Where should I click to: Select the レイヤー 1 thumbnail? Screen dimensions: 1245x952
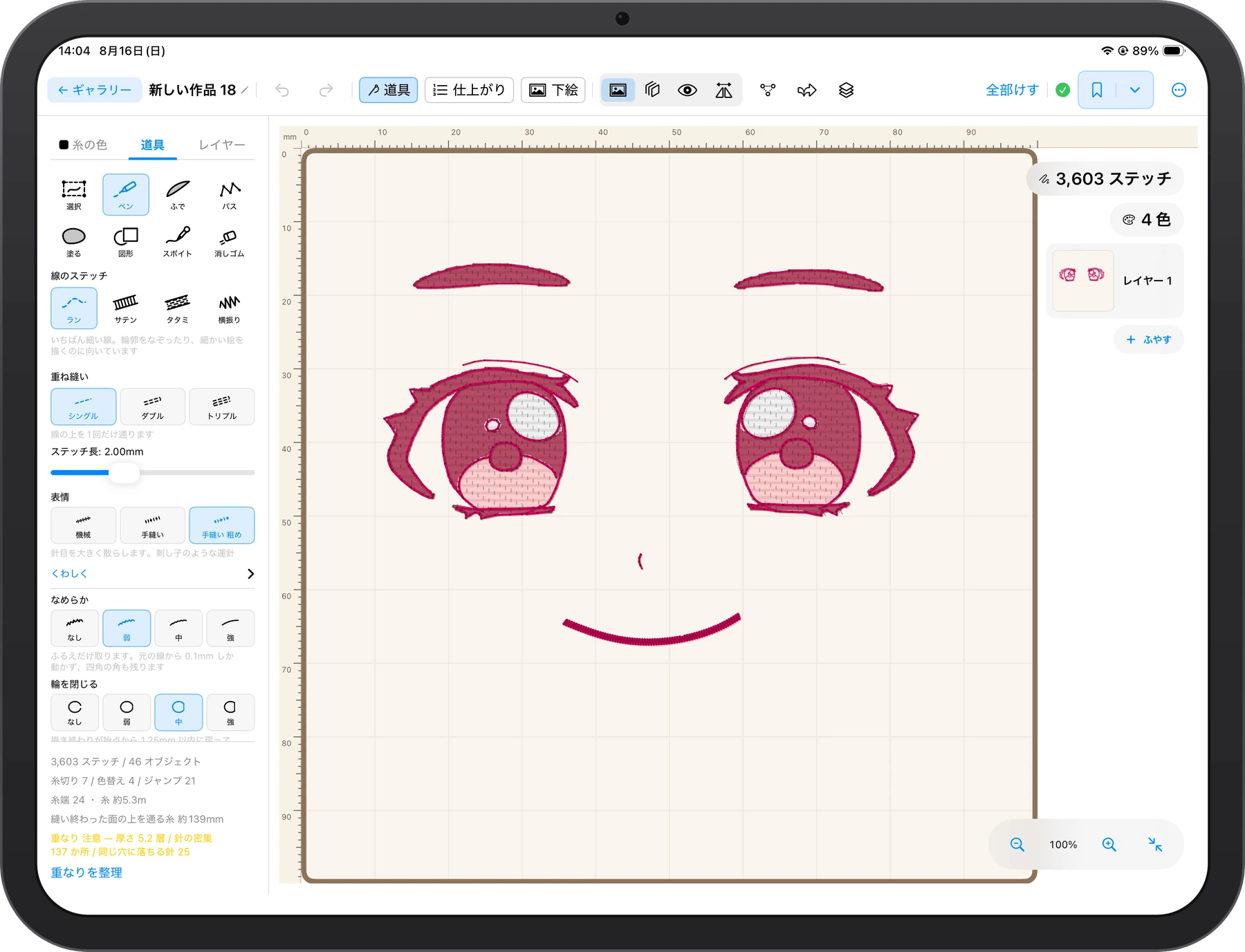1083,281
